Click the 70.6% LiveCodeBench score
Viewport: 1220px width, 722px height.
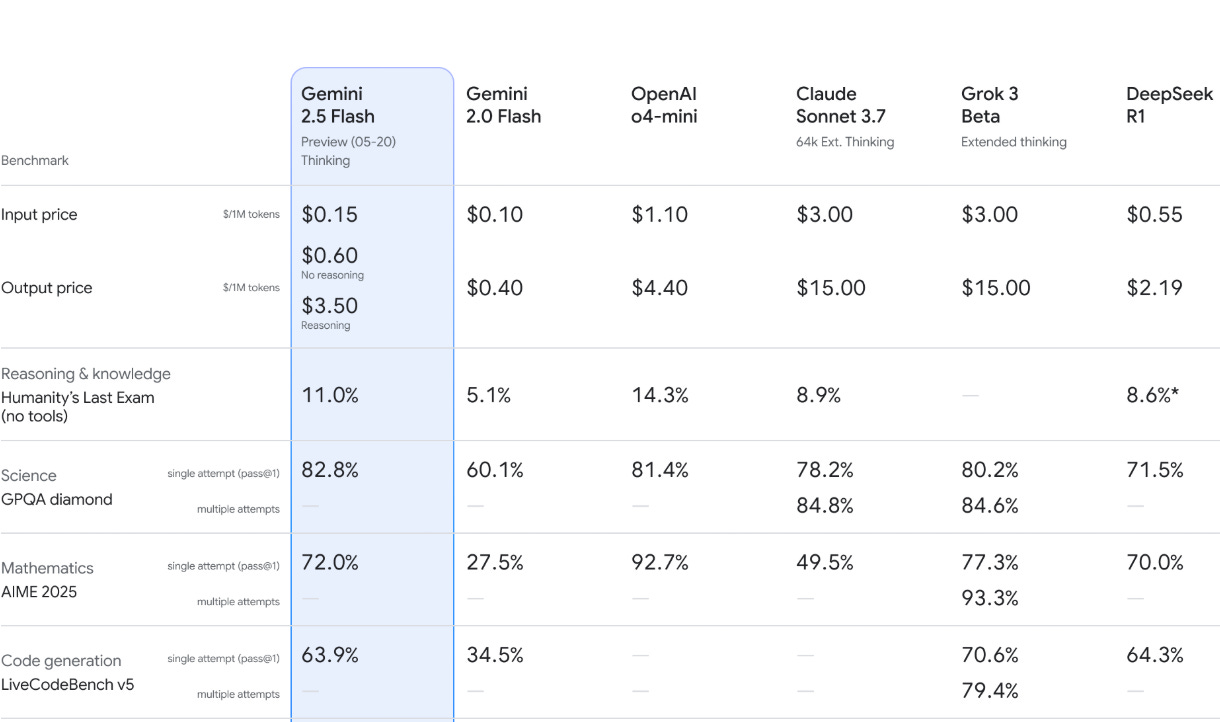tap(990, 656)
